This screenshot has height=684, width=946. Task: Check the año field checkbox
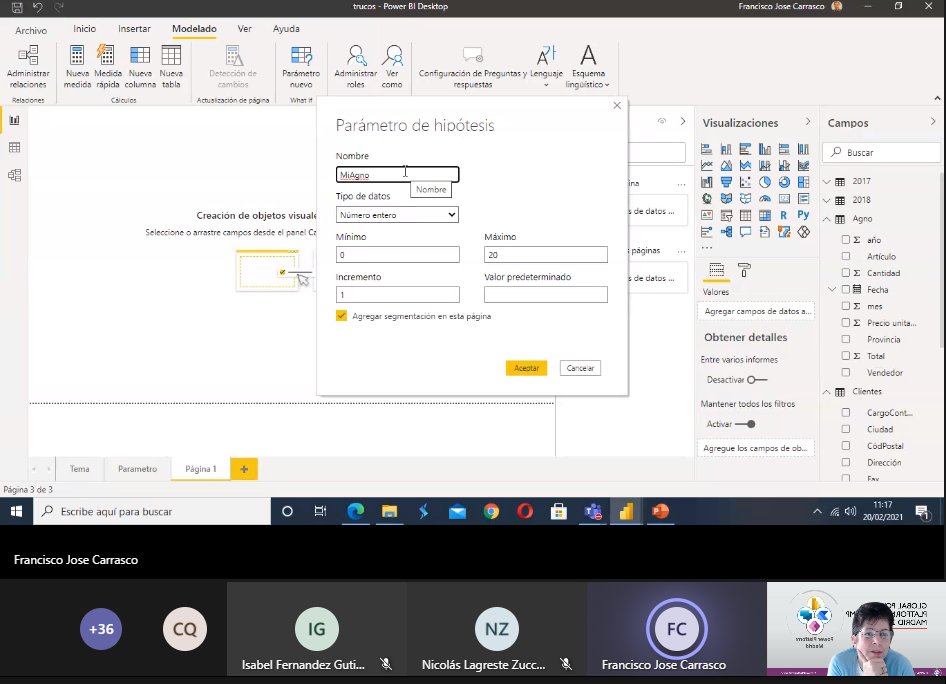(846, 239)
